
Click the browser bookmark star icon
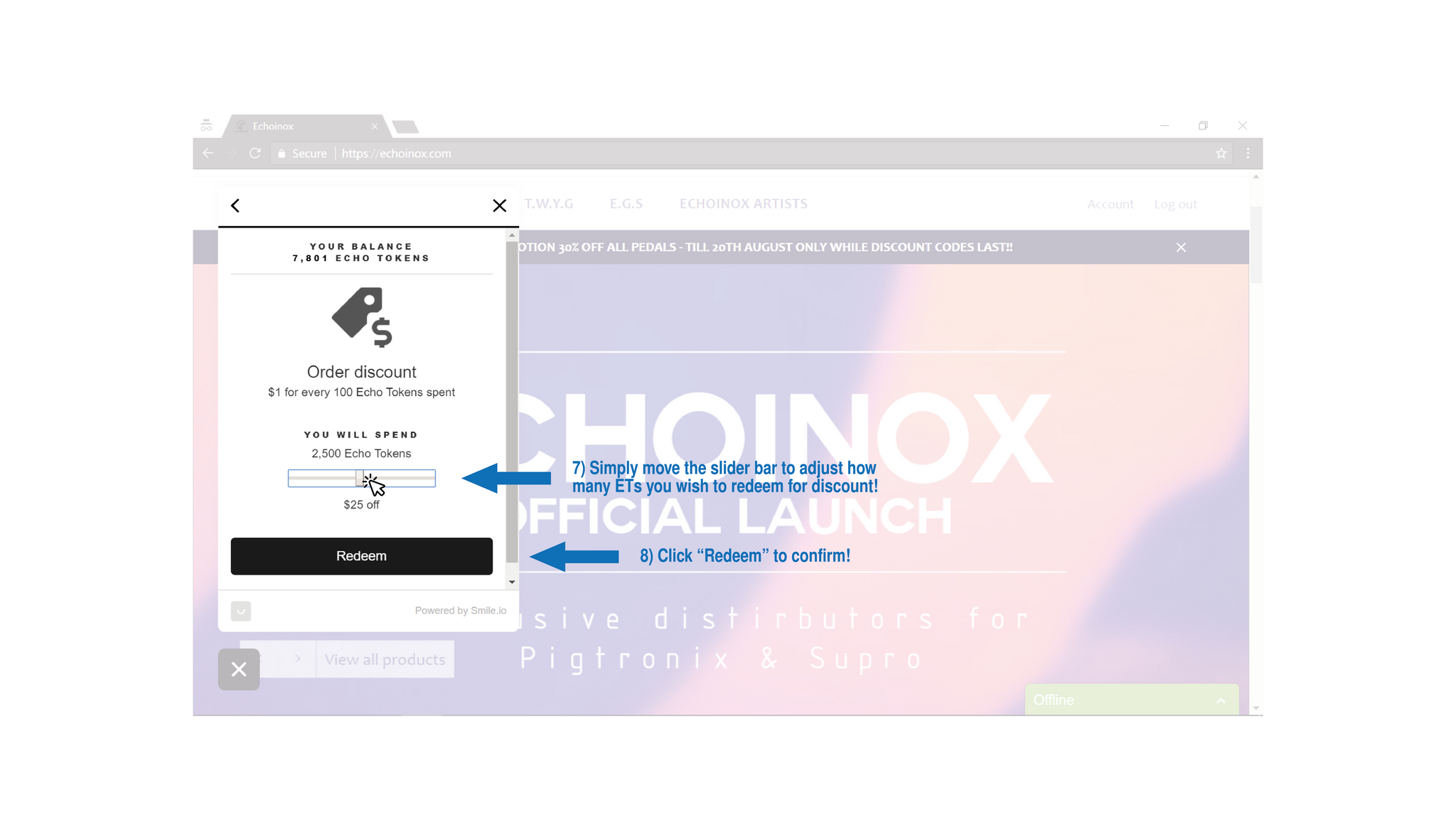1222,153
